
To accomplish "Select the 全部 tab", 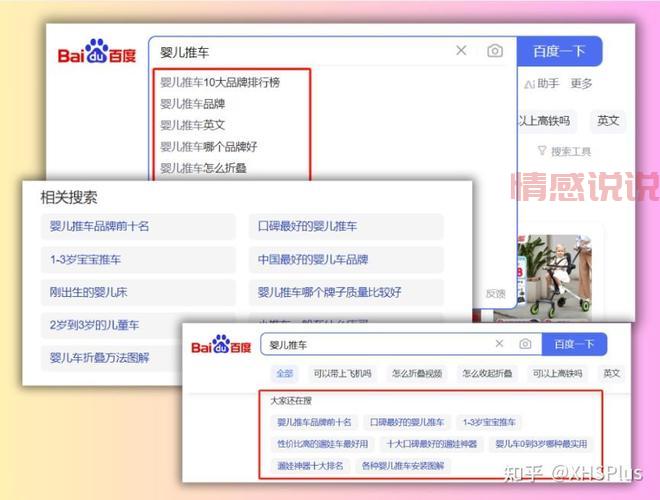I will pos(285,373).
